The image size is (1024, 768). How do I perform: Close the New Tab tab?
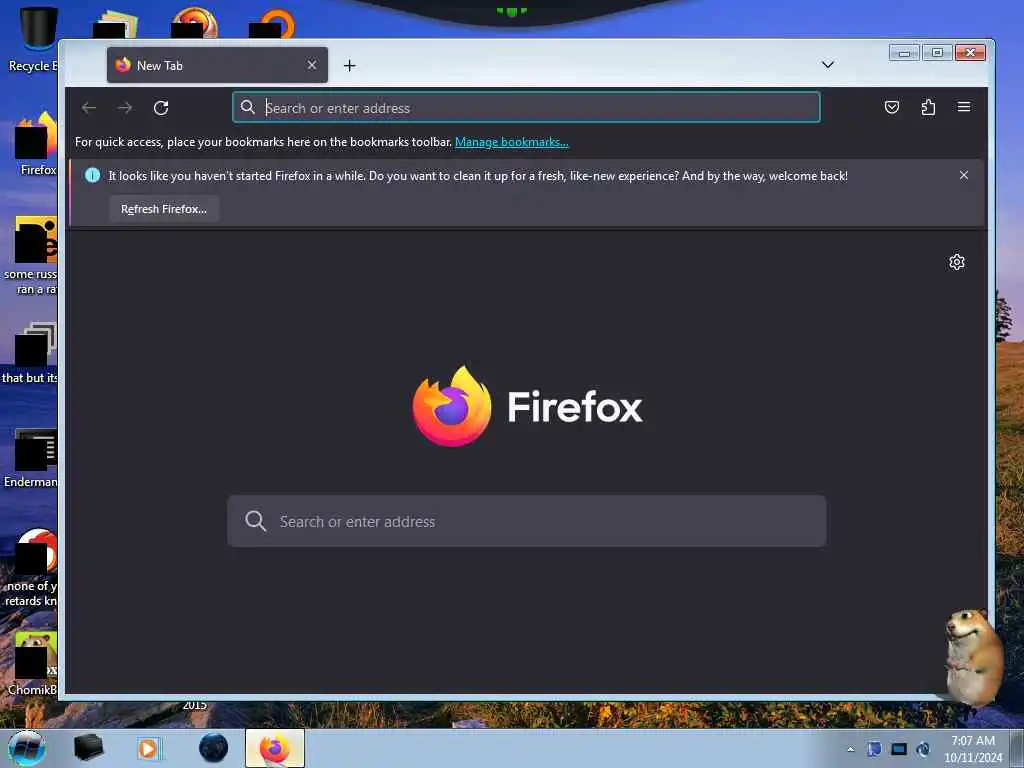pyautogui.click(x=312, y=65)
